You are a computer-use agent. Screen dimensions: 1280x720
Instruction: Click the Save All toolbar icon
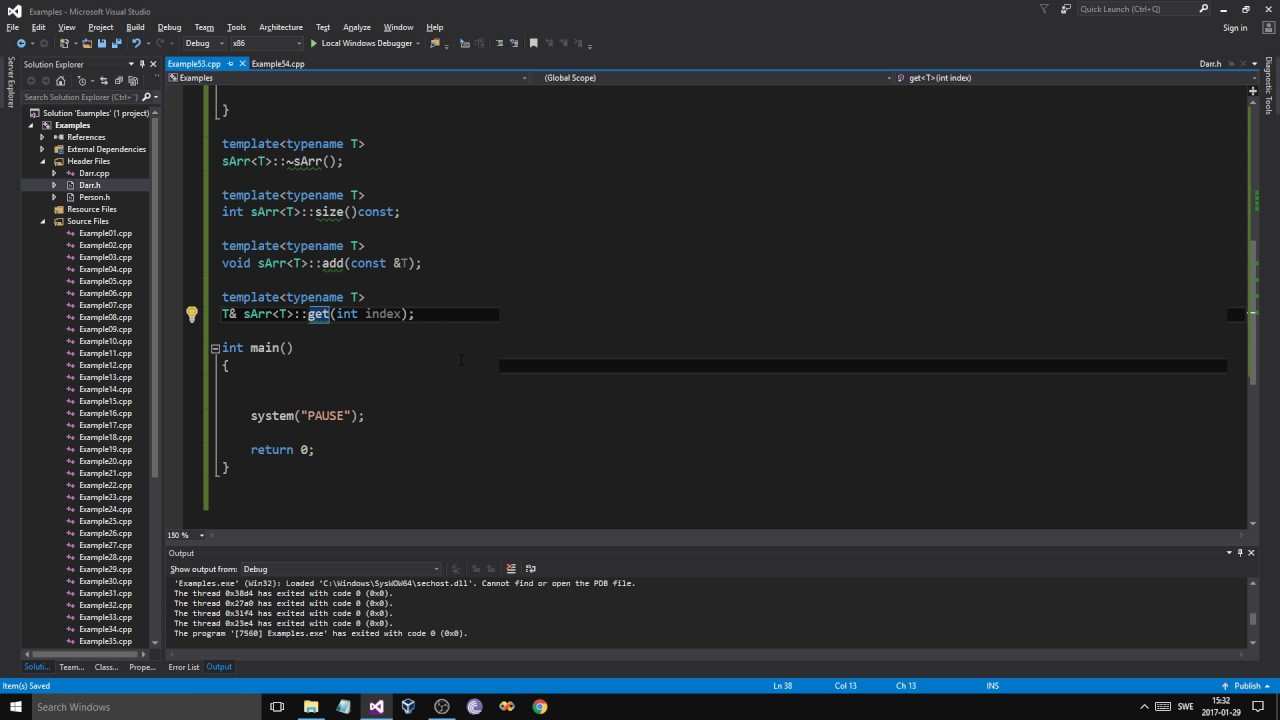point(117,44)
